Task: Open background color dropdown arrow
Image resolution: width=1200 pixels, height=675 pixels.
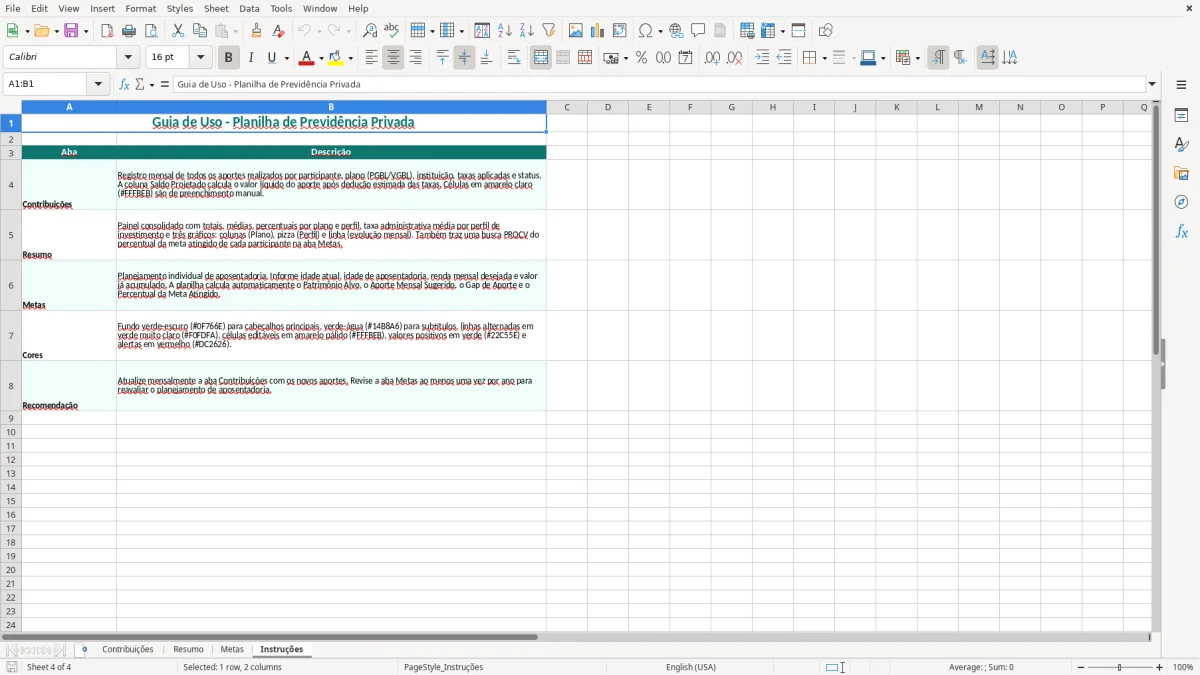Action: pyautogui.click(x=351, y=58)
